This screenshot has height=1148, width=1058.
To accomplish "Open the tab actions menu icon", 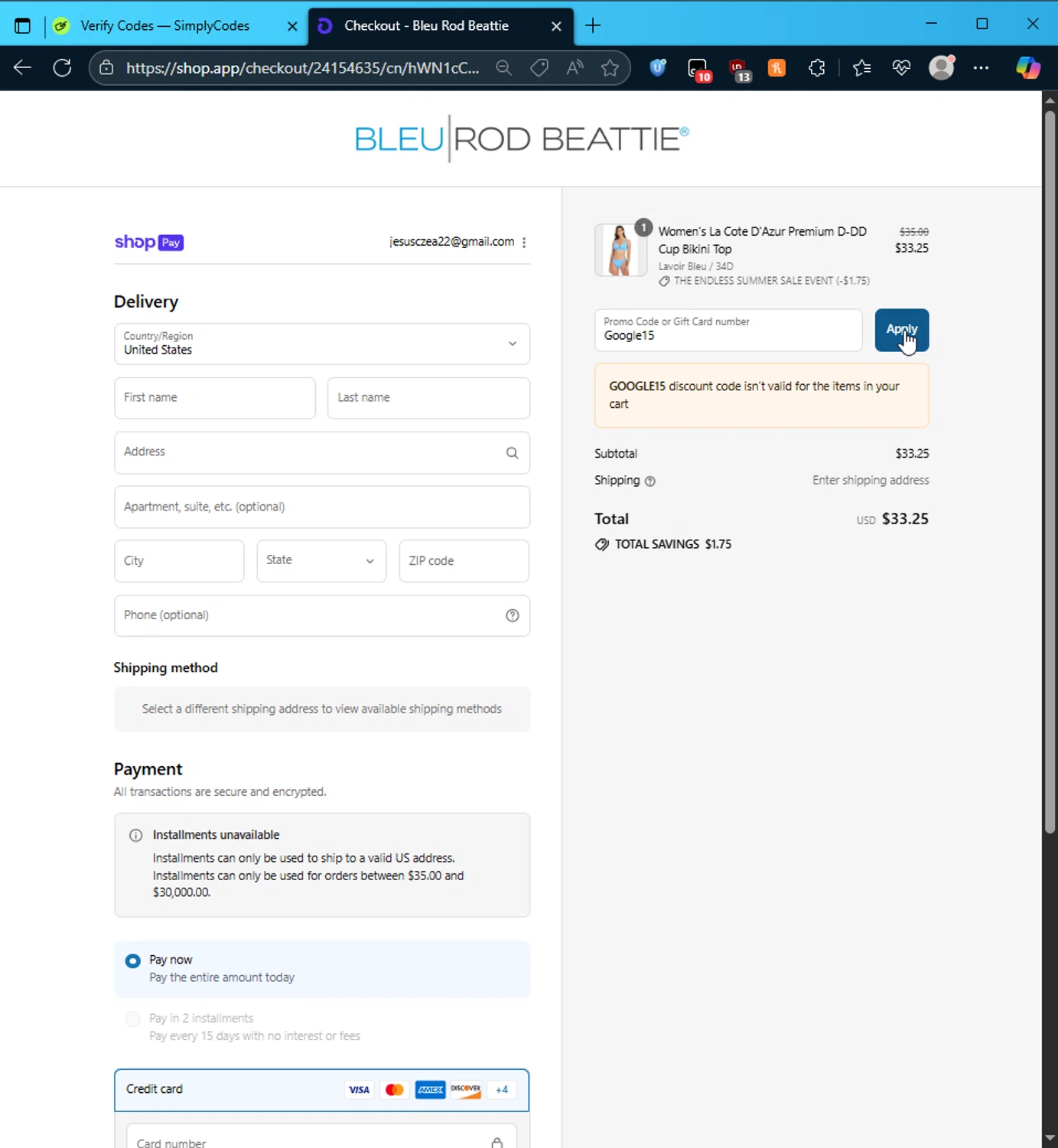I will coord(22,25).
